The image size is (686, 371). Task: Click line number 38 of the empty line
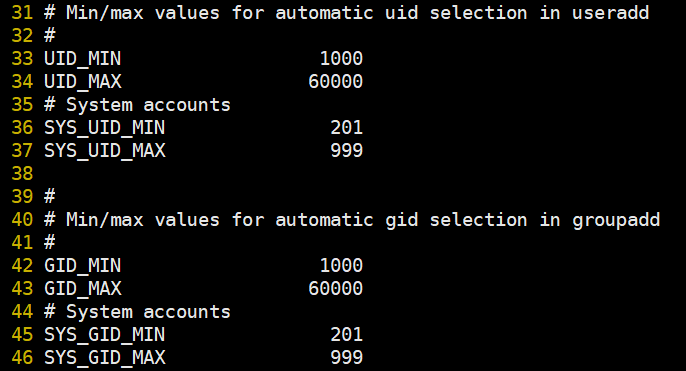point(22,174)
